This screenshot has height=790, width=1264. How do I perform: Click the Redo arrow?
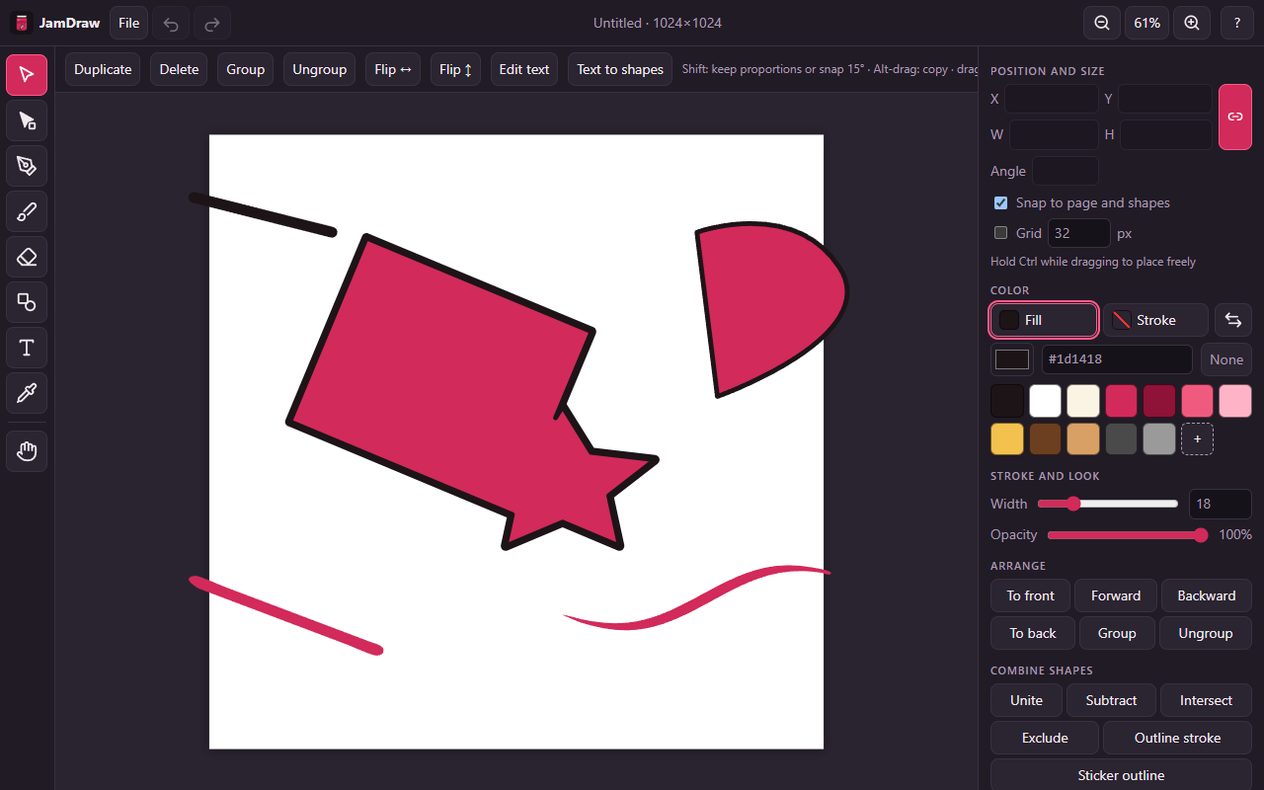(212, 23)
